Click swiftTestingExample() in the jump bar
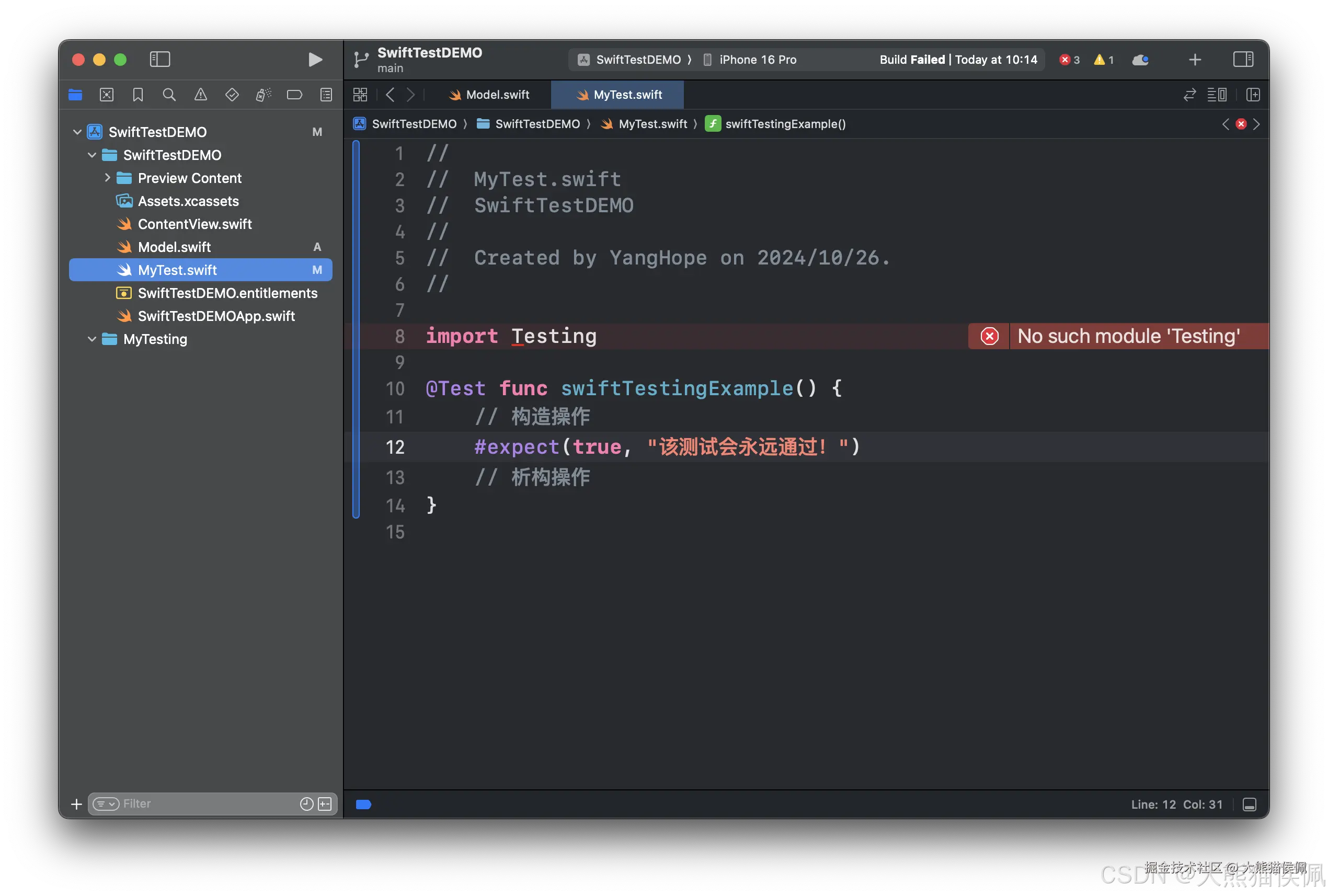Image resolution: width=1328 pixels, height=896 pixels. click(775, 124)
